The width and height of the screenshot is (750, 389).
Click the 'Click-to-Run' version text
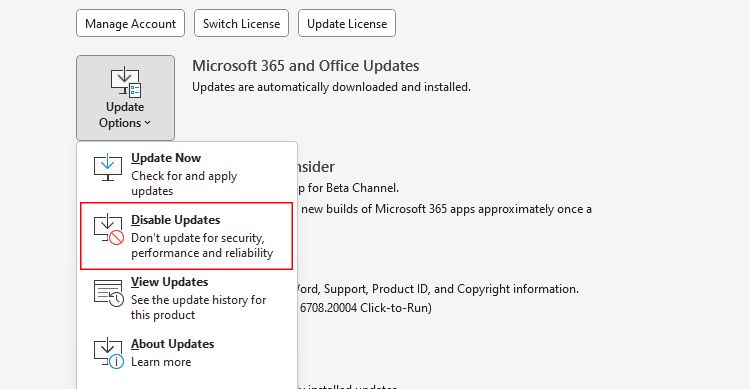(x=396, y=308)
